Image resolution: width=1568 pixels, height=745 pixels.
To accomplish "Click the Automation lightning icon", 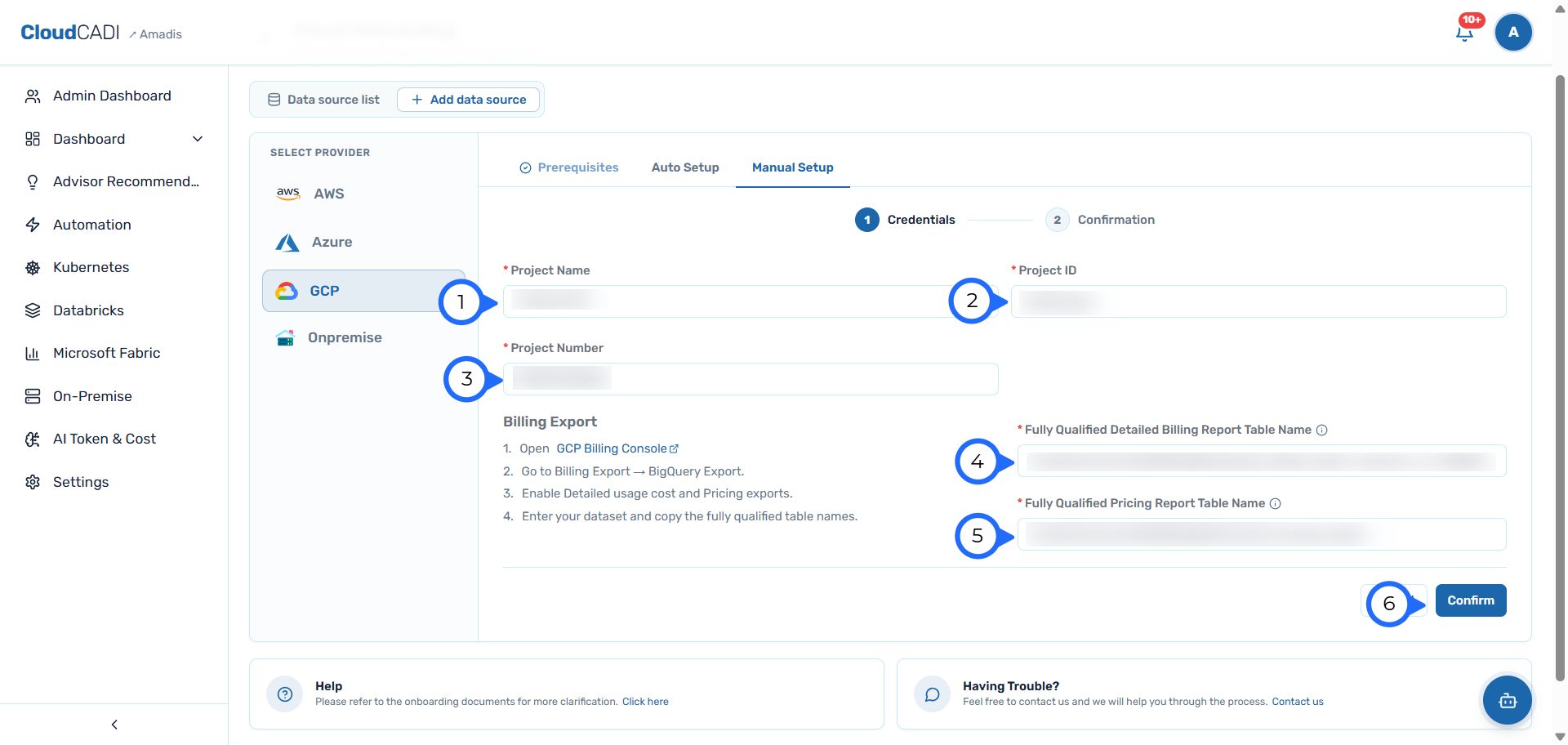I will [33, 225].
